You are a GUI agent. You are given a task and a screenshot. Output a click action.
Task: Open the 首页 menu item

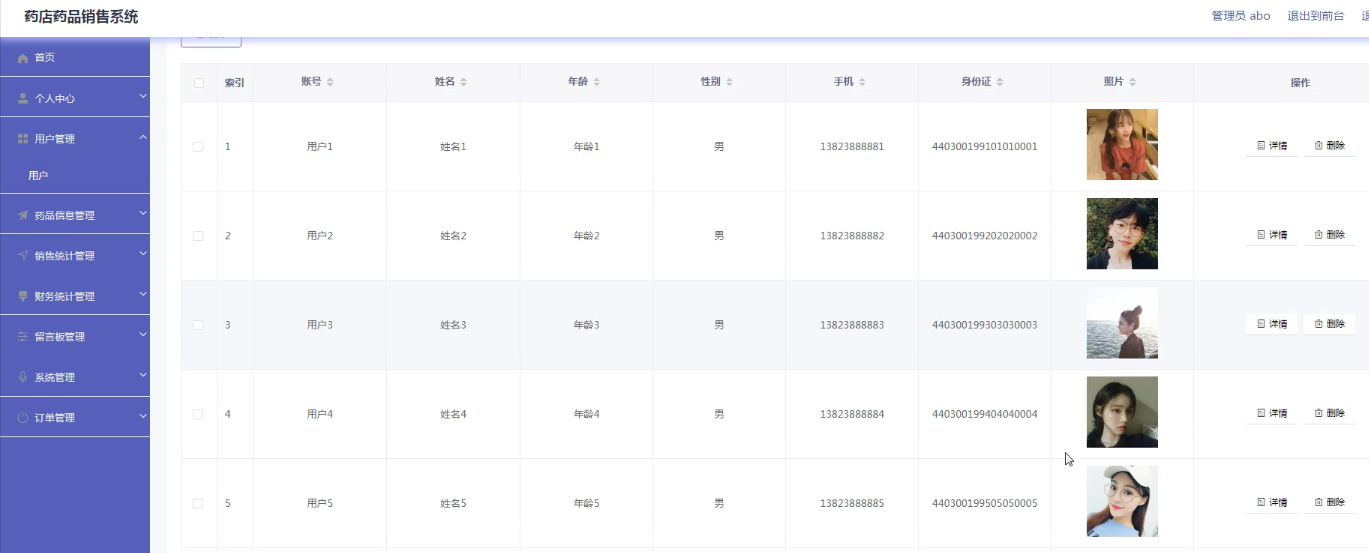(75, 58)
